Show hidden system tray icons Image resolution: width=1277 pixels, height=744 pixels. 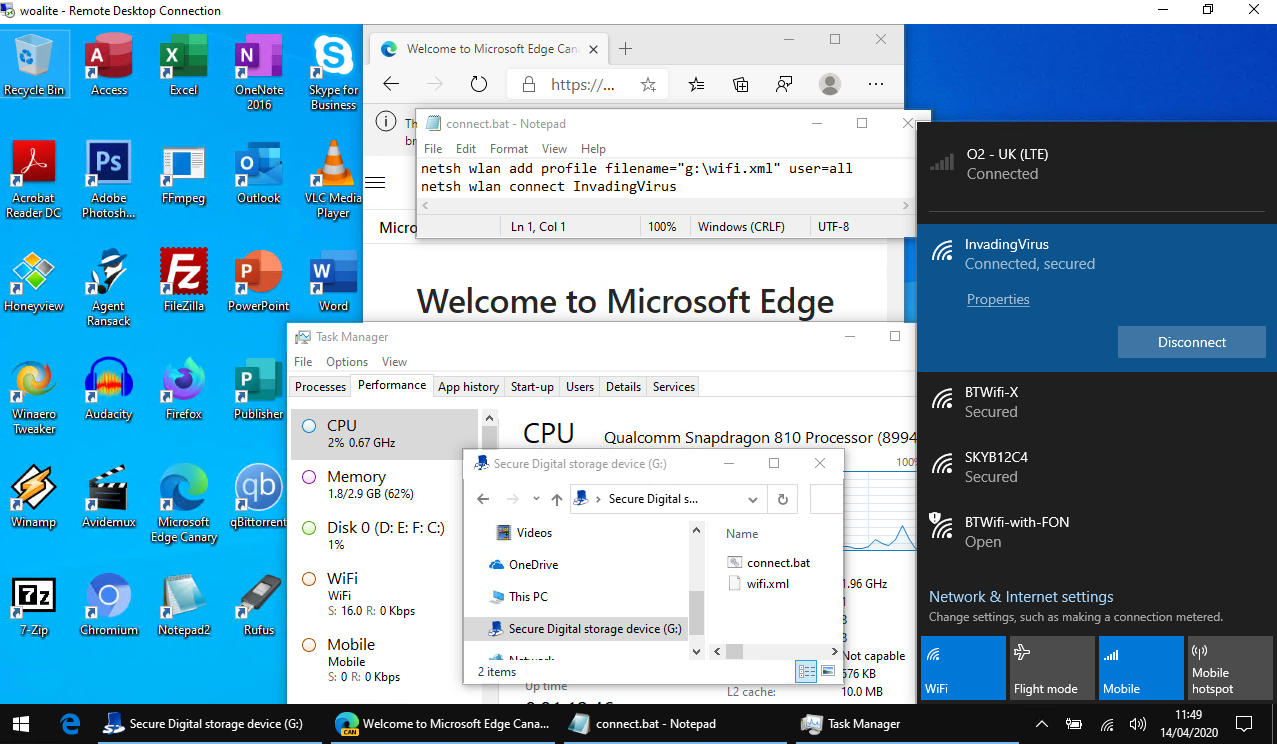point(1041,724)
